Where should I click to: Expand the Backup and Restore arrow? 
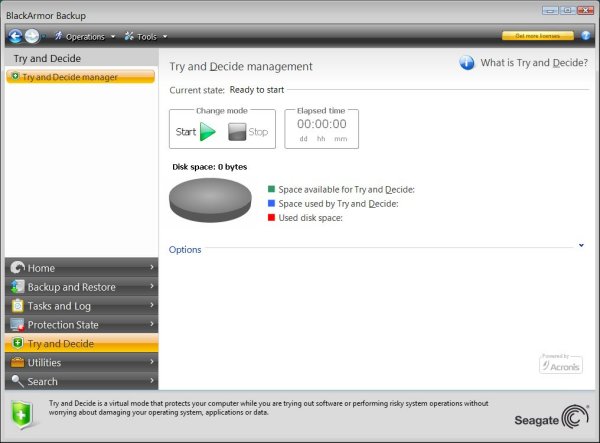tap(152, 286)
